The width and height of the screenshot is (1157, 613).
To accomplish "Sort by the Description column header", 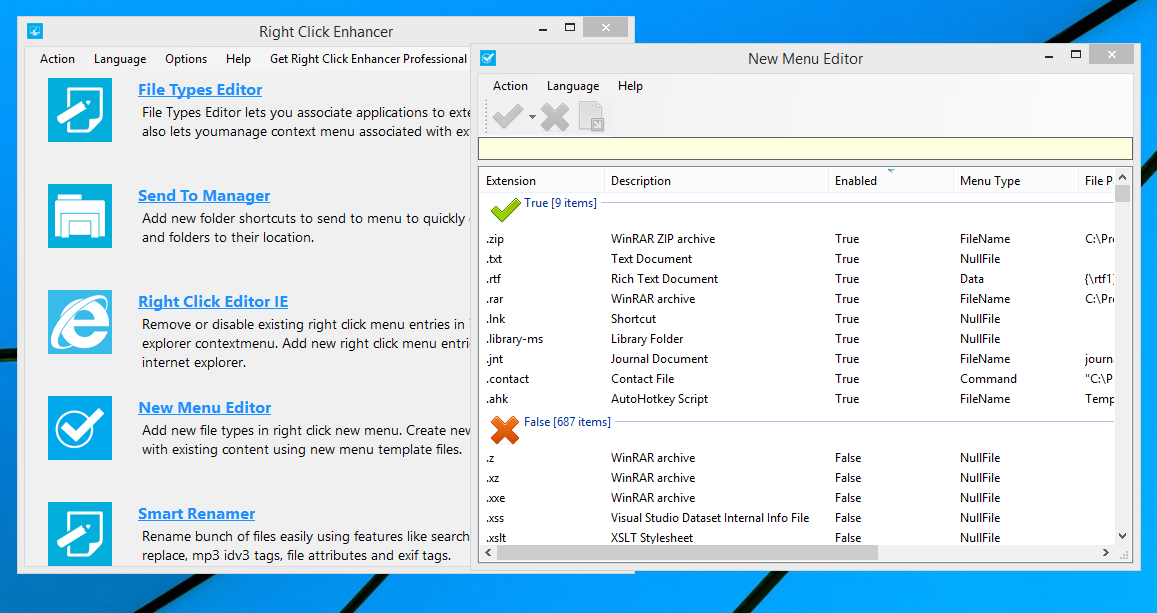I will (716, 181).
